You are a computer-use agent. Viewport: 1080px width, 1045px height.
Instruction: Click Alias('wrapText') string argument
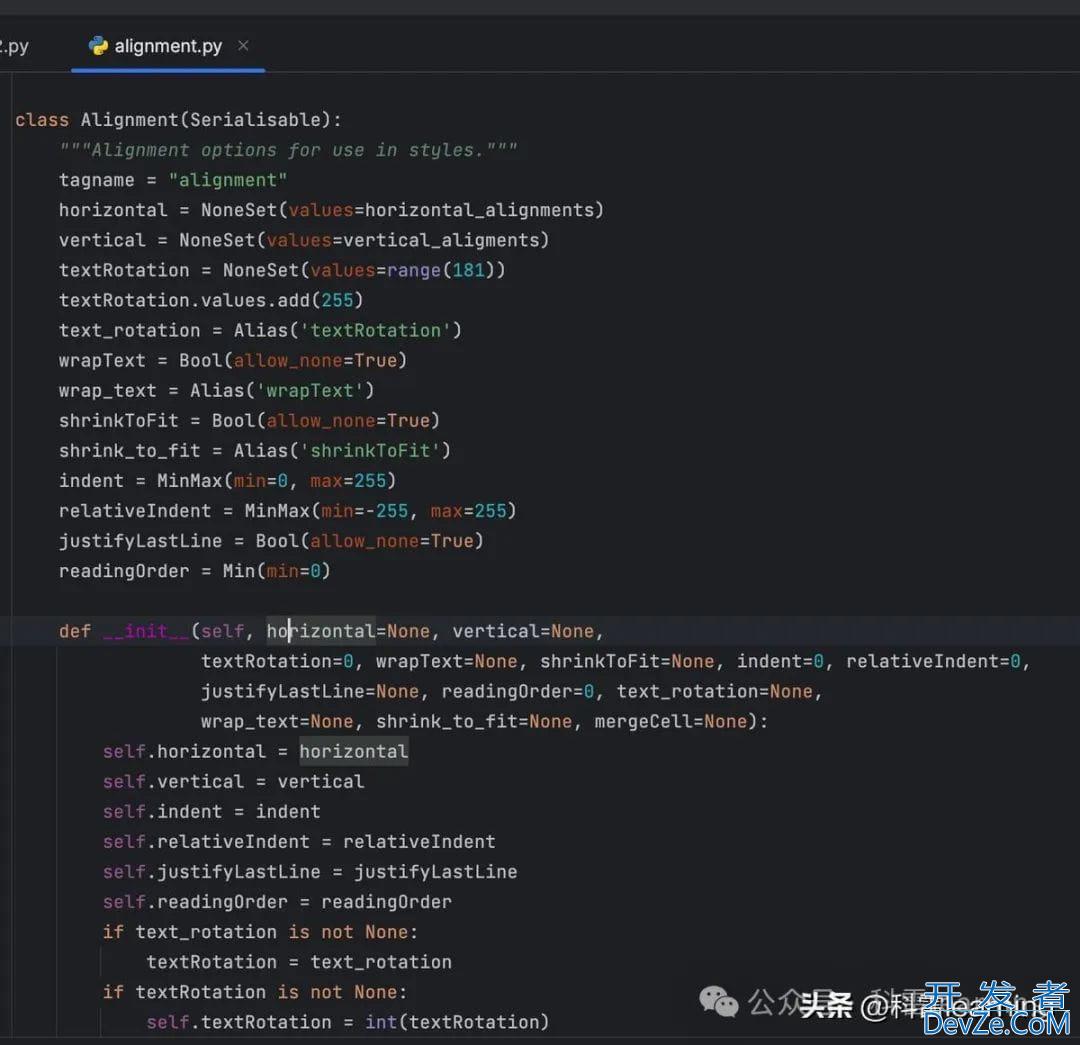310,391
